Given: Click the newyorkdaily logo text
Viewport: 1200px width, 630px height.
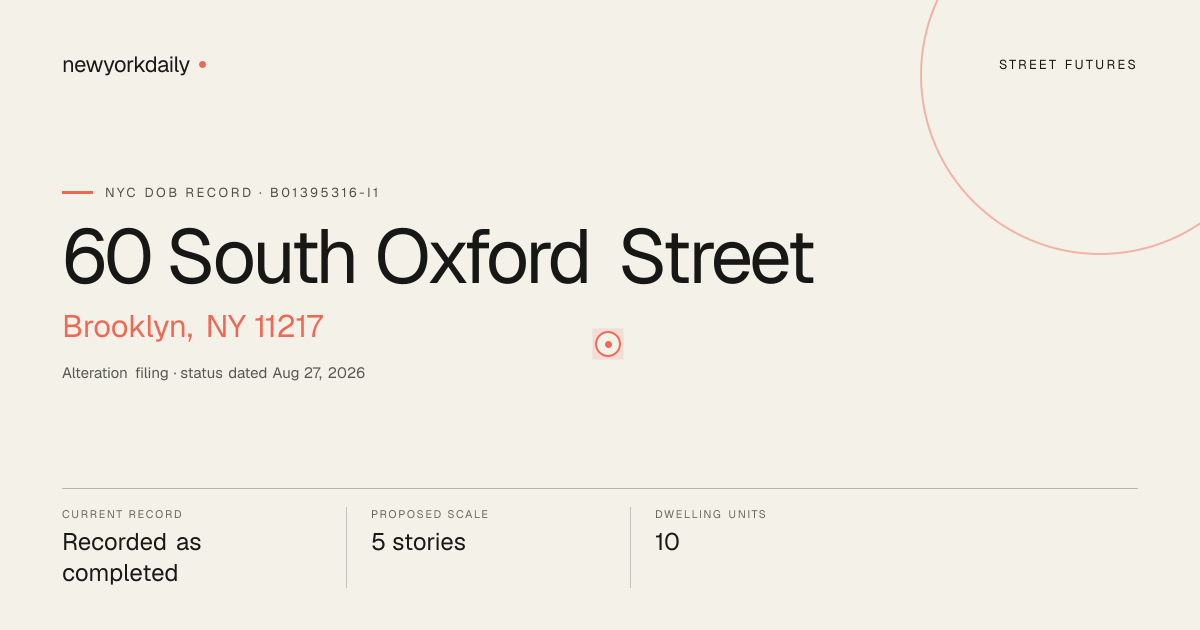Looking at the screenshot, I should 126,65.
